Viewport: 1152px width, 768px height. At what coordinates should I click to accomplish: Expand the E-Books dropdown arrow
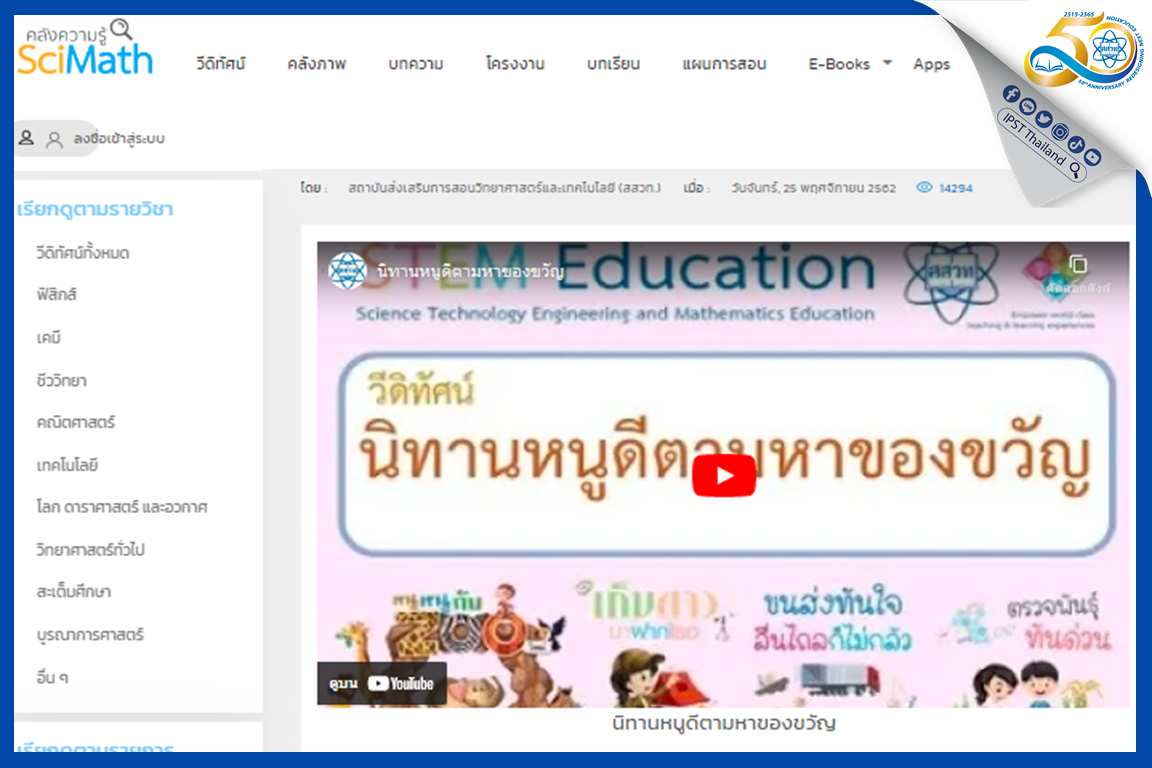[x=888, y=63]
